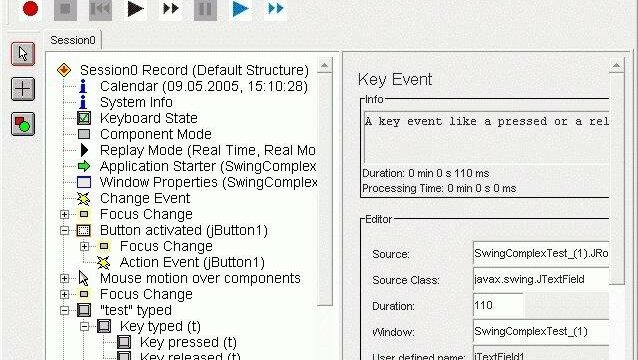Click the blue window icon for Window Properties

(84, 182)
